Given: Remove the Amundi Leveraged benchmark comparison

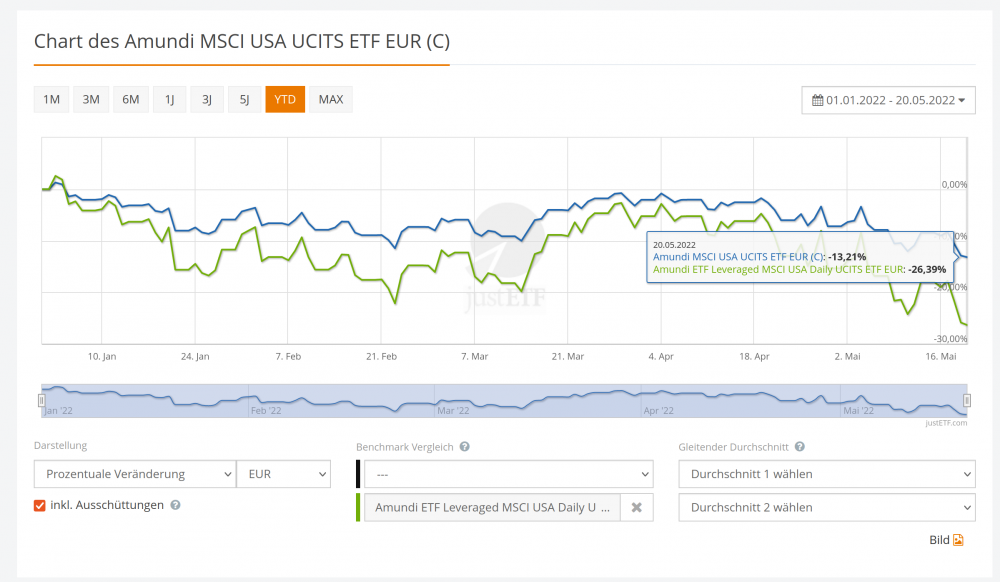Looking at the screenshot, I should tap(636, 508).
